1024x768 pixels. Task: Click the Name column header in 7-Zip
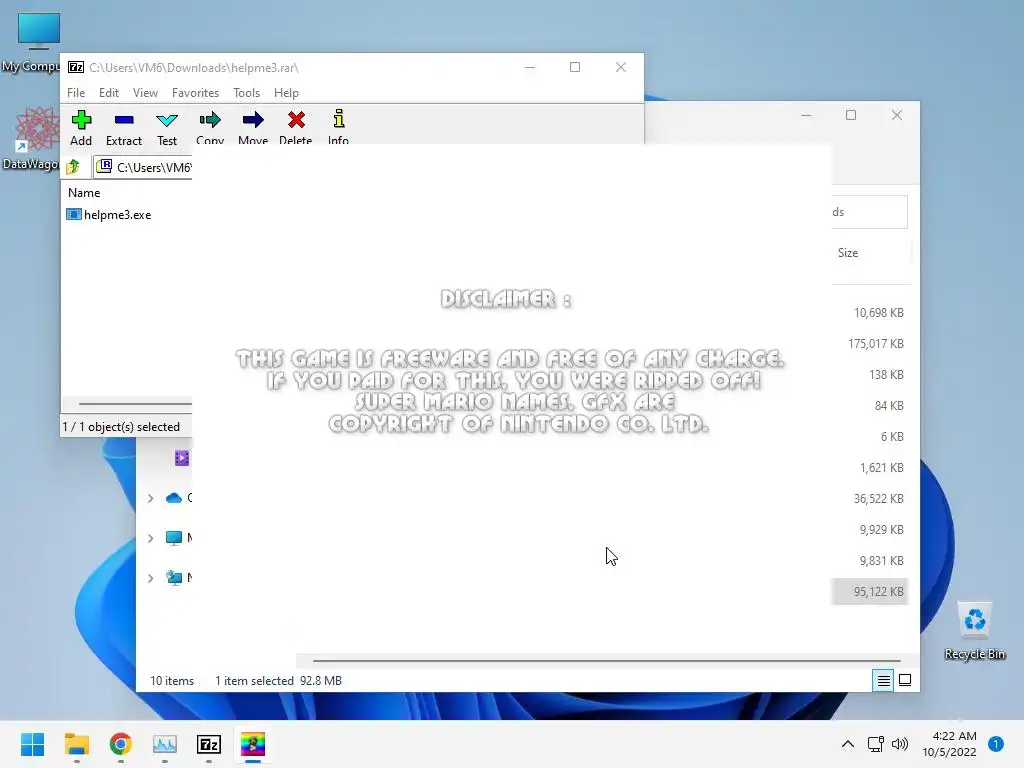(84, 193)
